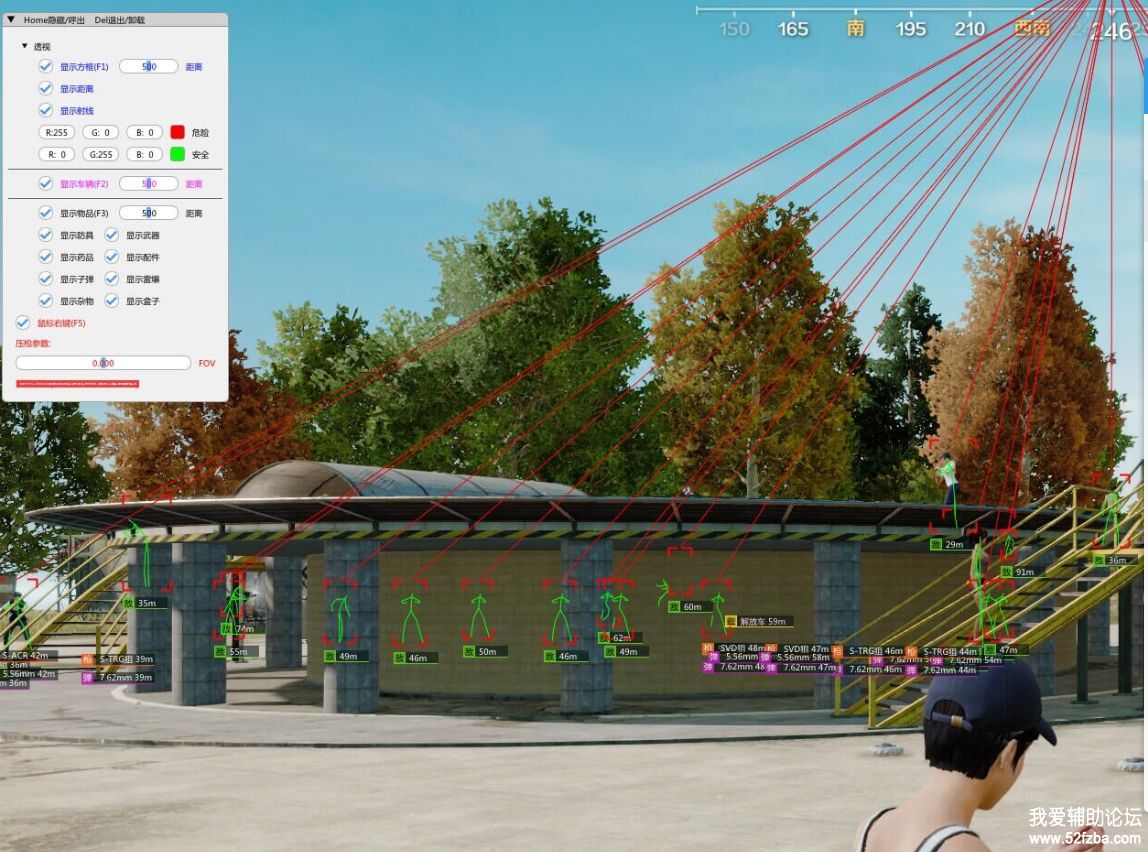
Task: Click the enemy tag reading 60m
Action: pos(690,607)
